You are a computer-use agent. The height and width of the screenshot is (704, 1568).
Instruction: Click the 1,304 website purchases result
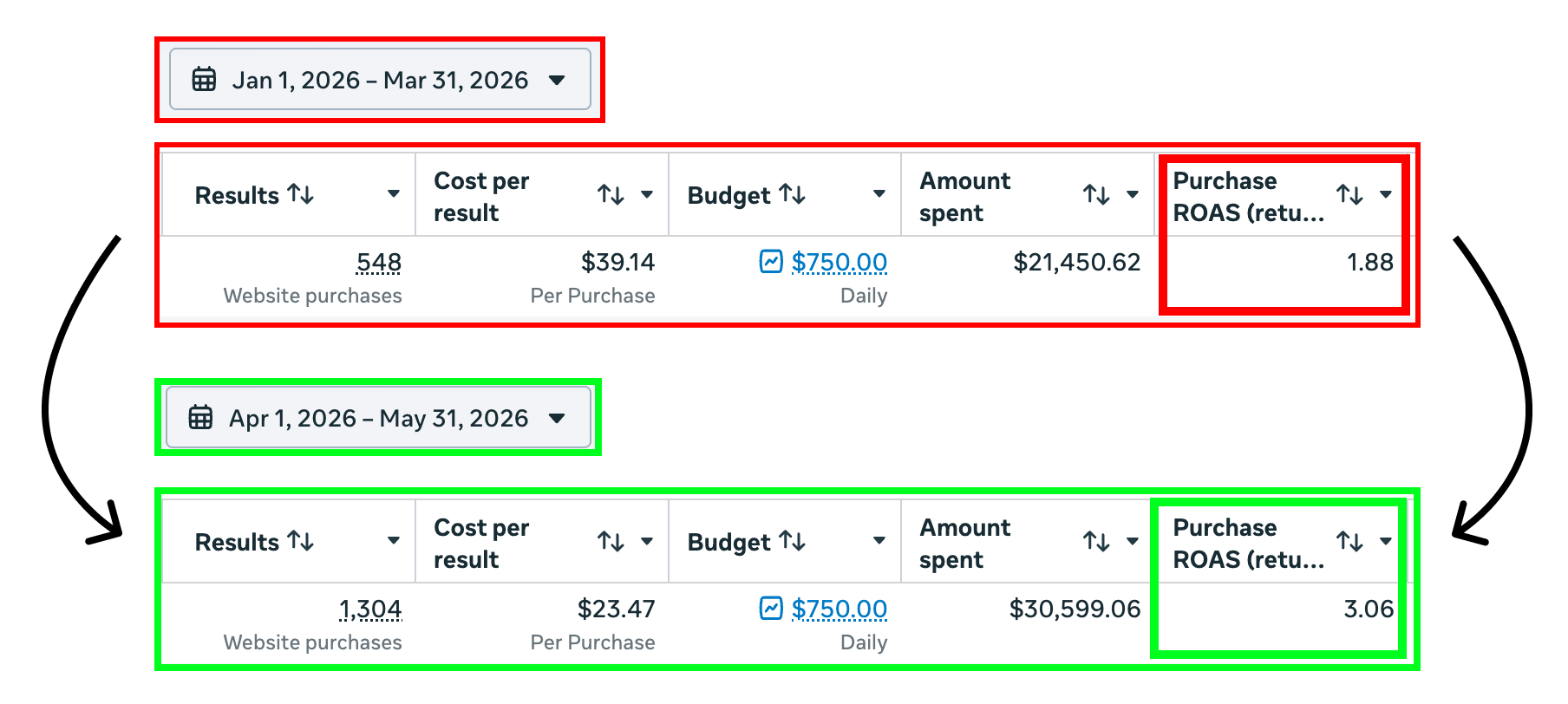370,609
